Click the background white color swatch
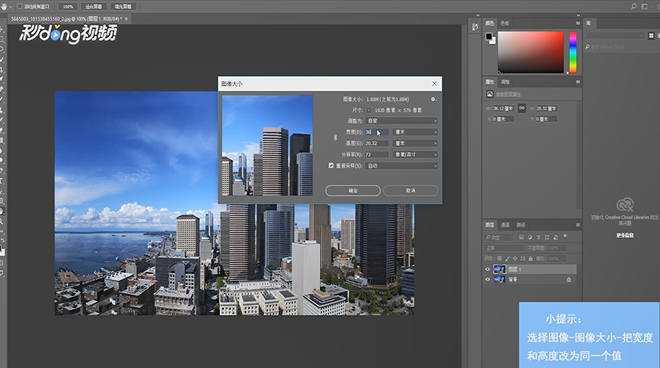 click(x=493, y=41)
